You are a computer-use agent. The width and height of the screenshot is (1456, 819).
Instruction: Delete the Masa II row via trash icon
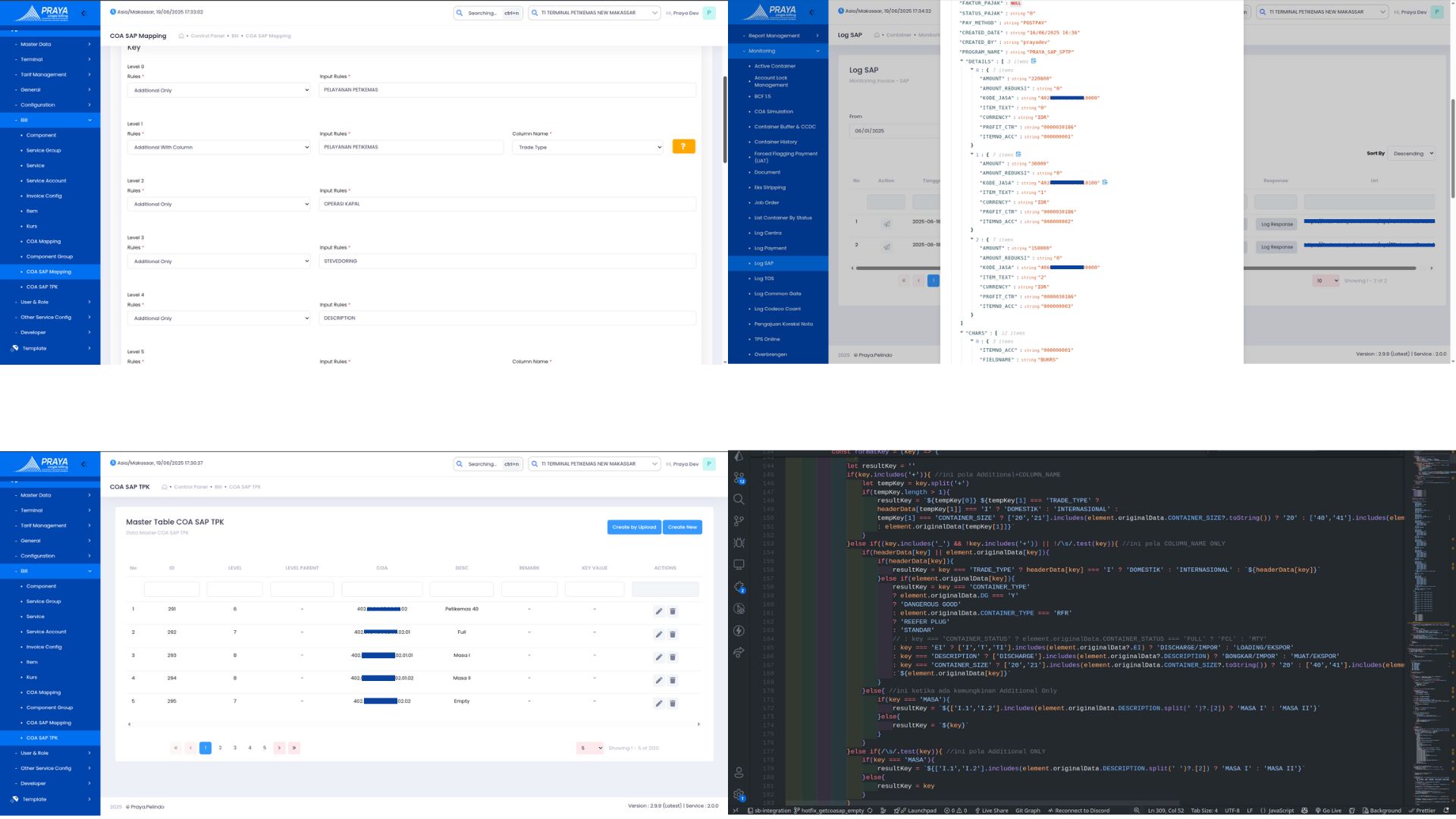point(673,680)
